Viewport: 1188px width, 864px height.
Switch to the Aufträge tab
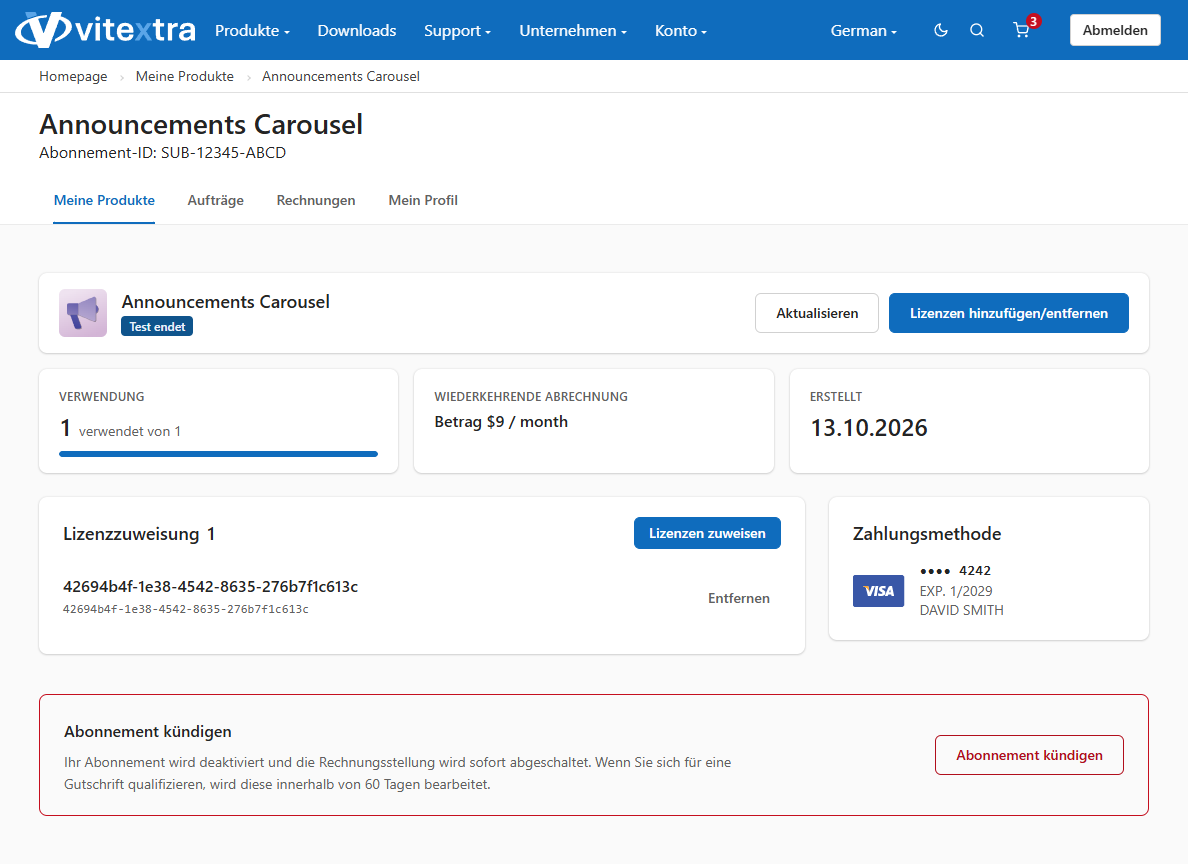click(216, 200)
